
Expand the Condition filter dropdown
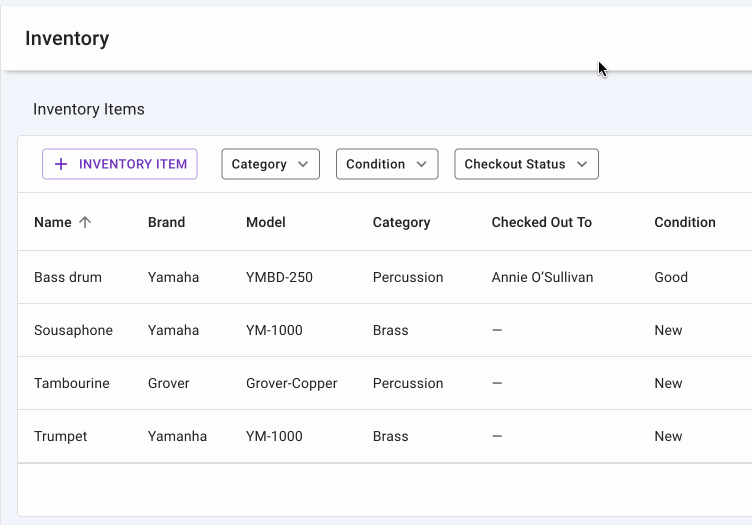386,164
